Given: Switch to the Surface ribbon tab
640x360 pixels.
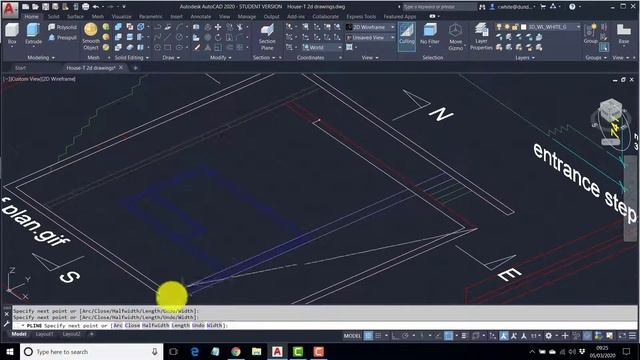Looking at the screenshot, I should click(x=75, y=17).
